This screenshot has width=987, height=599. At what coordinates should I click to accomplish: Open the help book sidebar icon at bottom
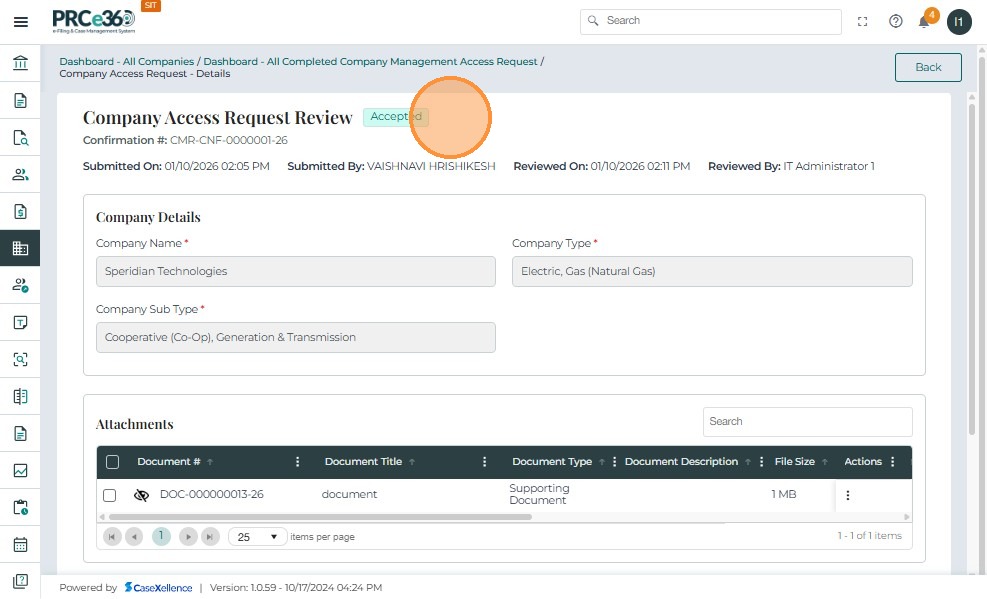(x=20, y=581)
